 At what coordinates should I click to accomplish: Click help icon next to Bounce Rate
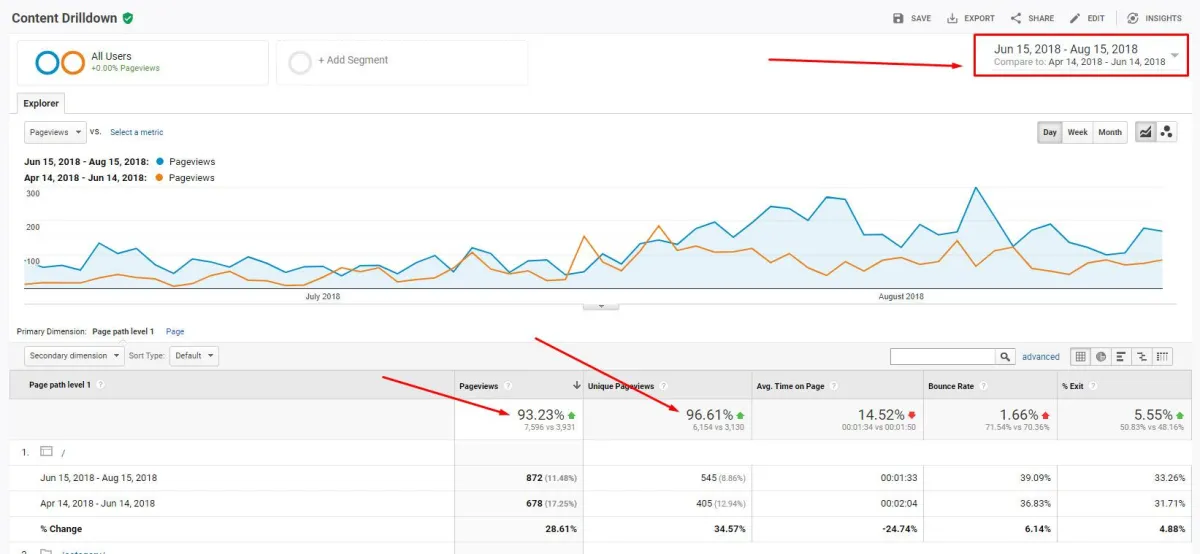[983, 386]
